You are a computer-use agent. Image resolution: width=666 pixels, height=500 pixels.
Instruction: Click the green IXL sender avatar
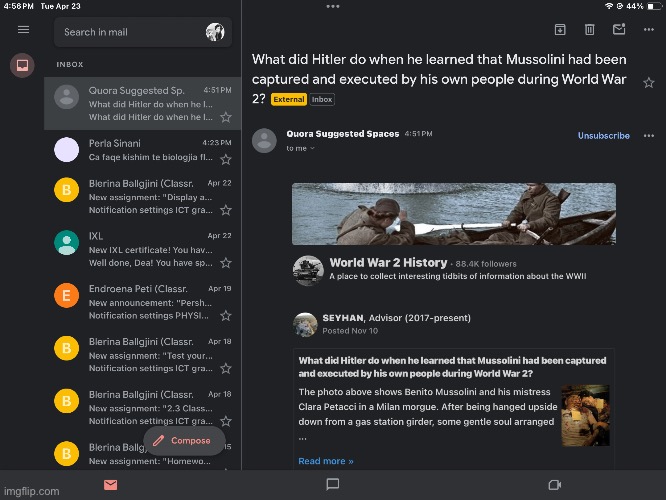pos(66,243)
